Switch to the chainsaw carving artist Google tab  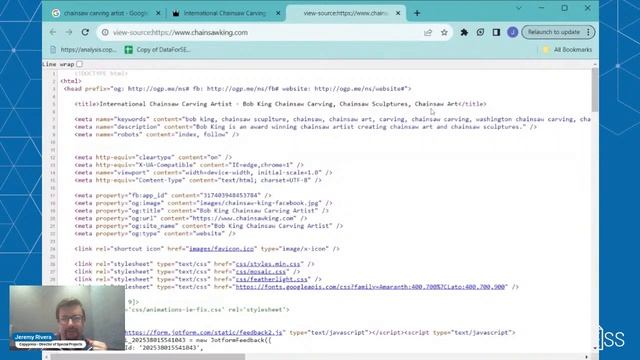click(x=106, y=13)
